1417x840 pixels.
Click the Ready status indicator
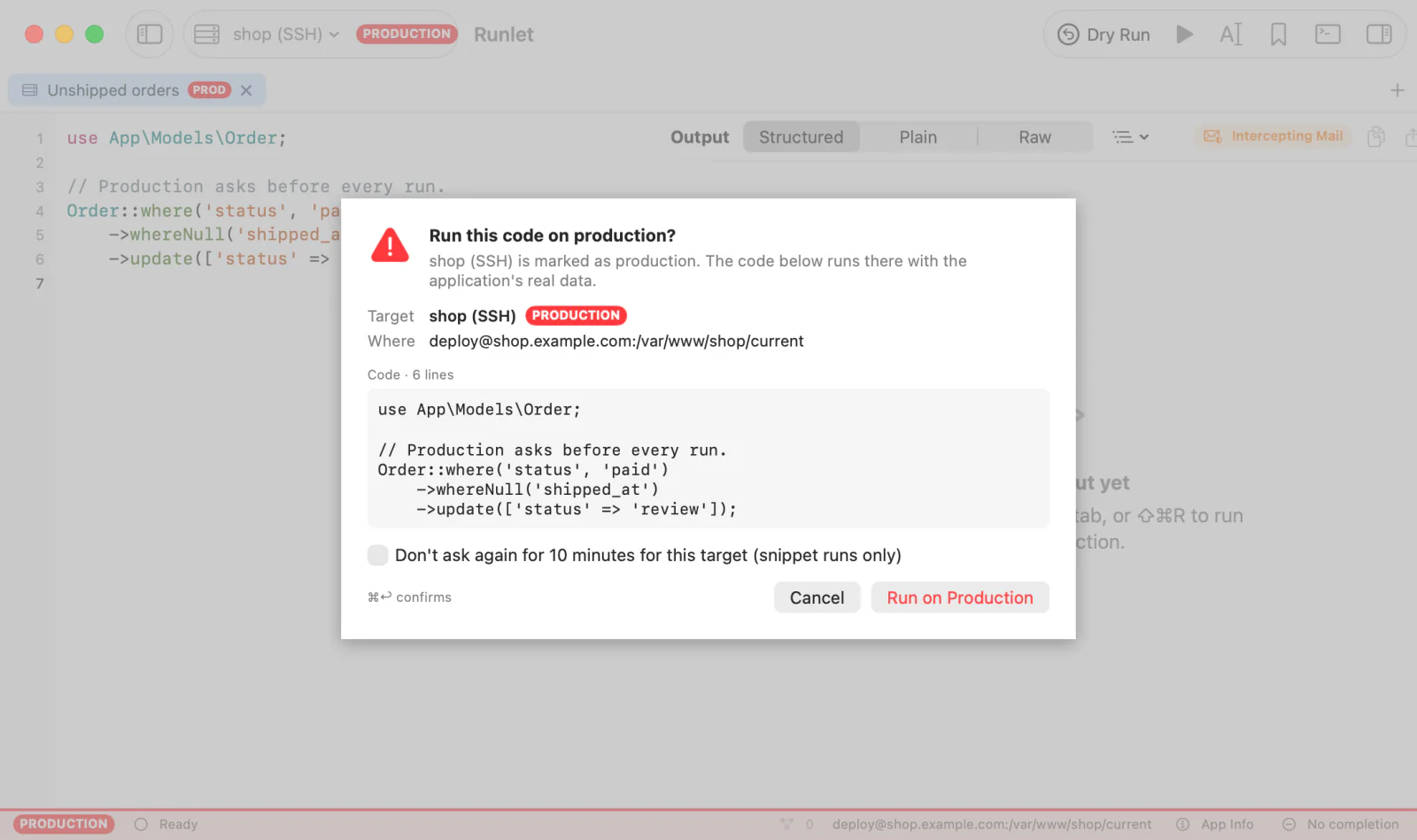click(x=166, y=824)
